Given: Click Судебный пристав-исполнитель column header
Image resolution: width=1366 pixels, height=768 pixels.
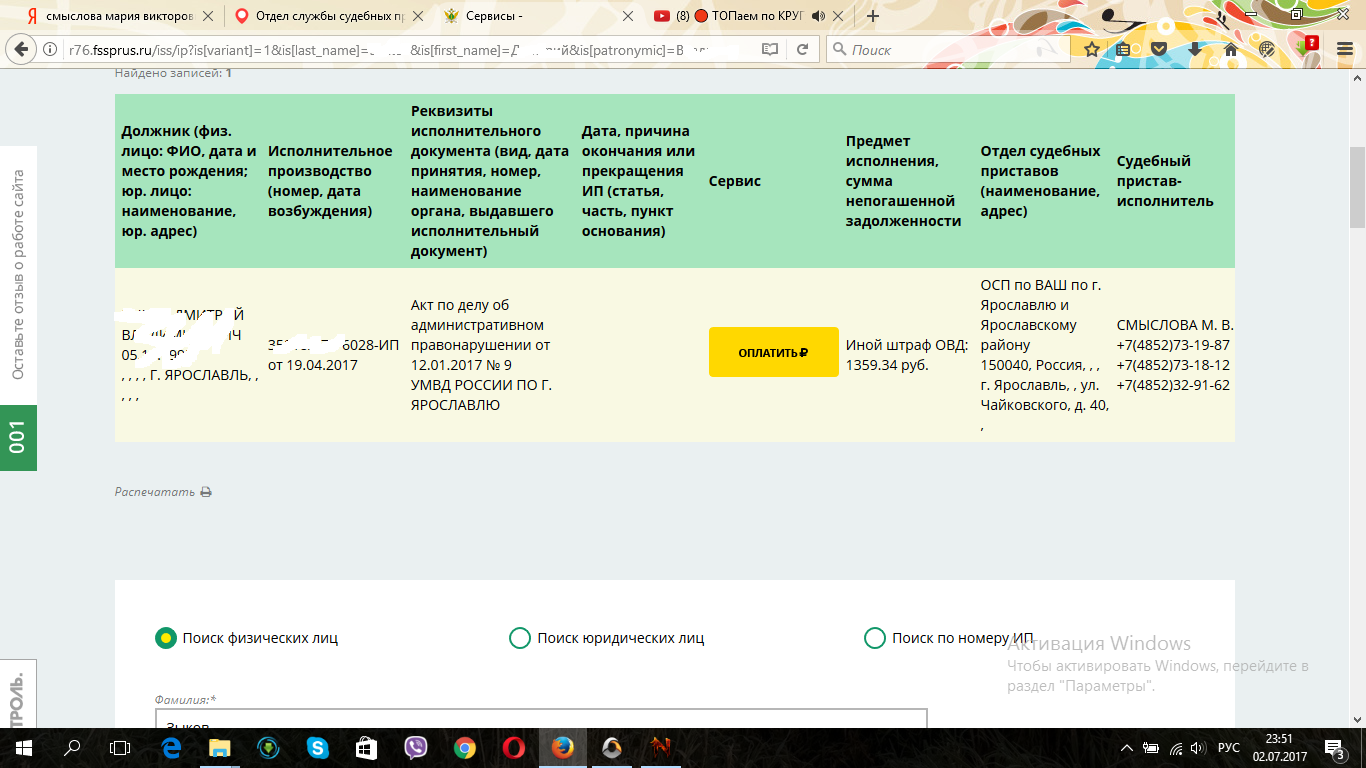Looking at the screenshot, I should tap(1165, 181).
